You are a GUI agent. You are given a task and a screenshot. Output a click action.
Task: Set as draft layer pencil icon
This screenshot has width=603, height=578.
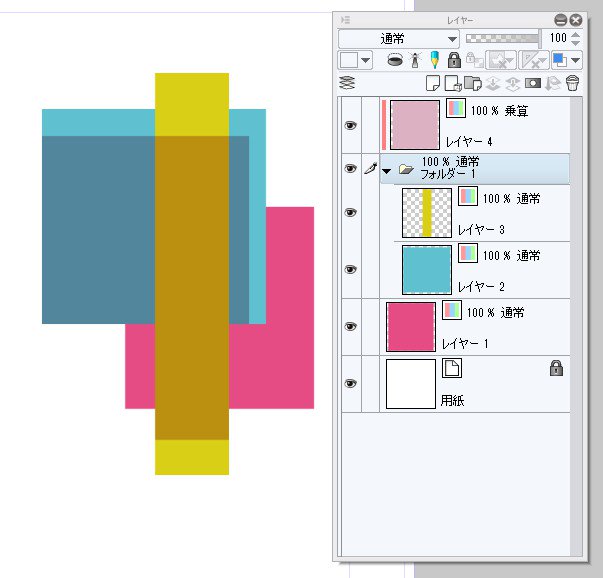point(435,60)
